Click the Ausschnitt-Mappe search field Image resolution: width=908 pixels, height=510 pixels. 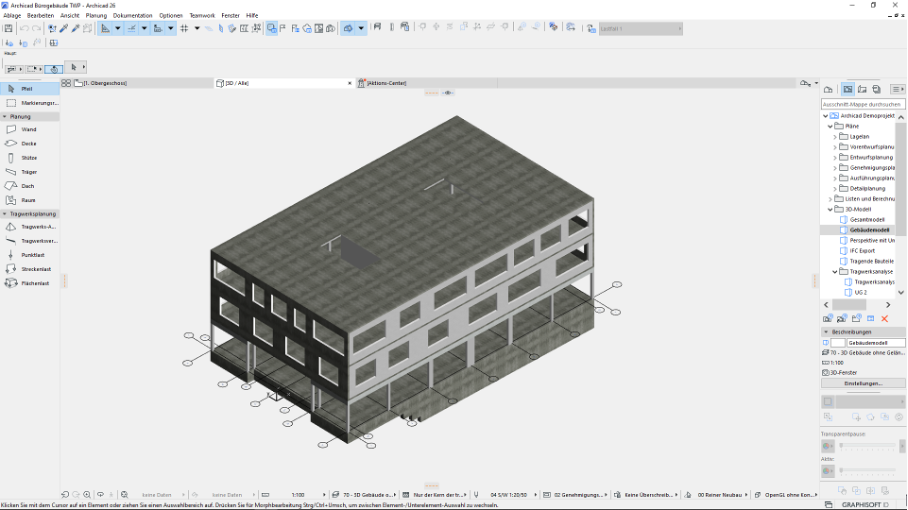(x=862, y=104)
